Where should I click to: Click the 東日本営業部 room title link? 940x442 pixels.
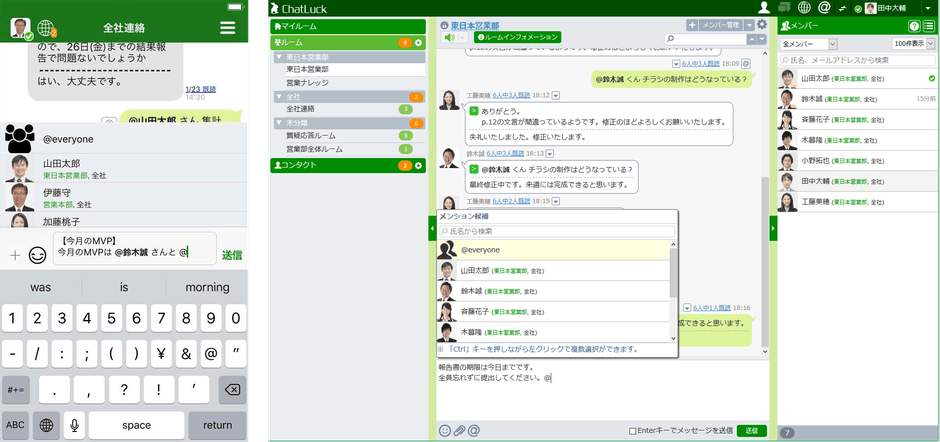(x=475, y=26)
